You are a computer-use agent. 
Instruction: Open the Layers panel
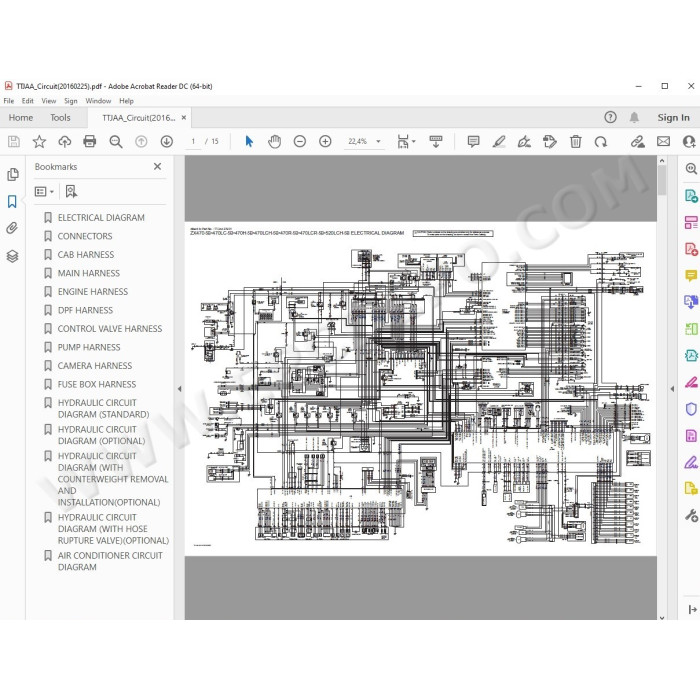12,256
